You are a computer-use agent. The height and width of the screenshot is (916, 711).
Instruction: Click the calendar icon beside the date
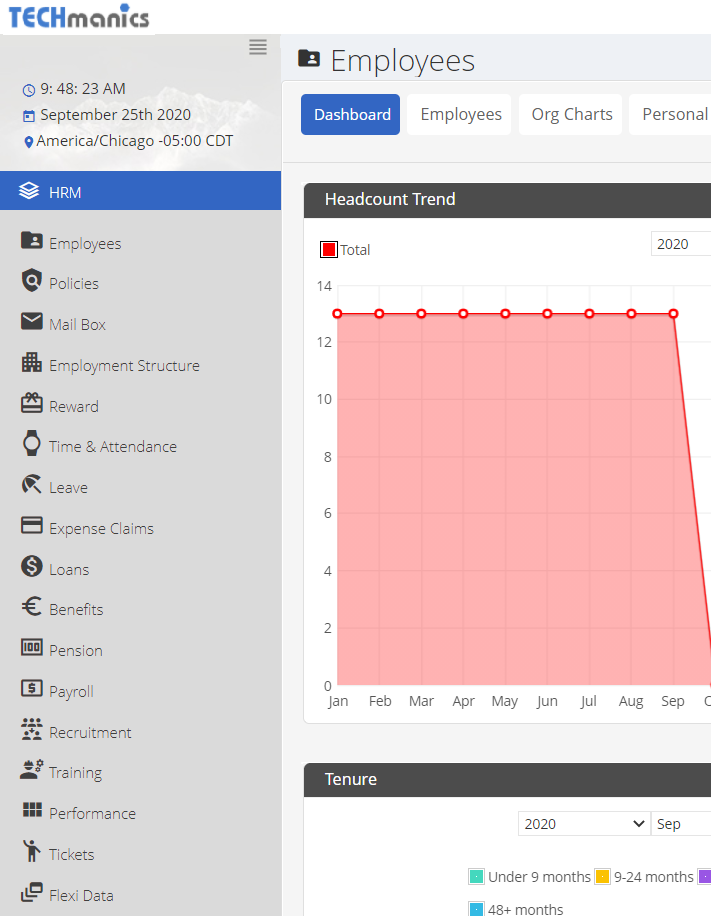[29, 116]
